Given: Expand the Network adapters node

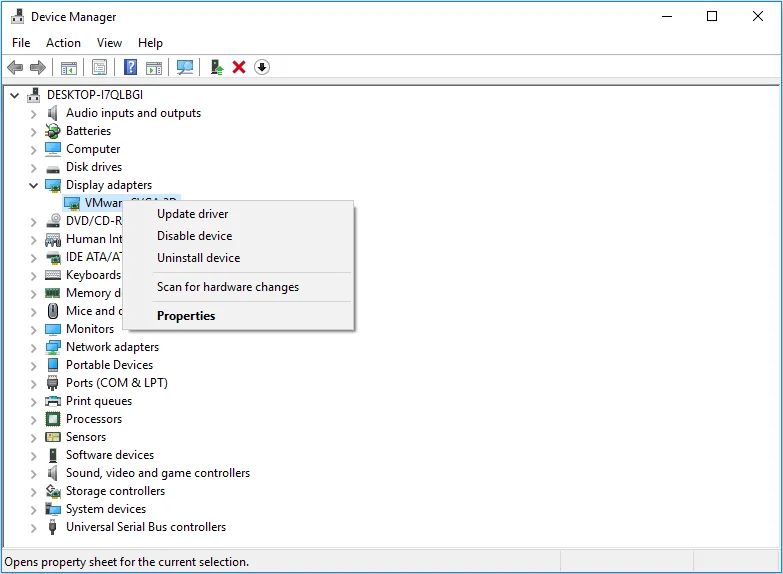Looking at the screenshot, I should click(33, 348).
